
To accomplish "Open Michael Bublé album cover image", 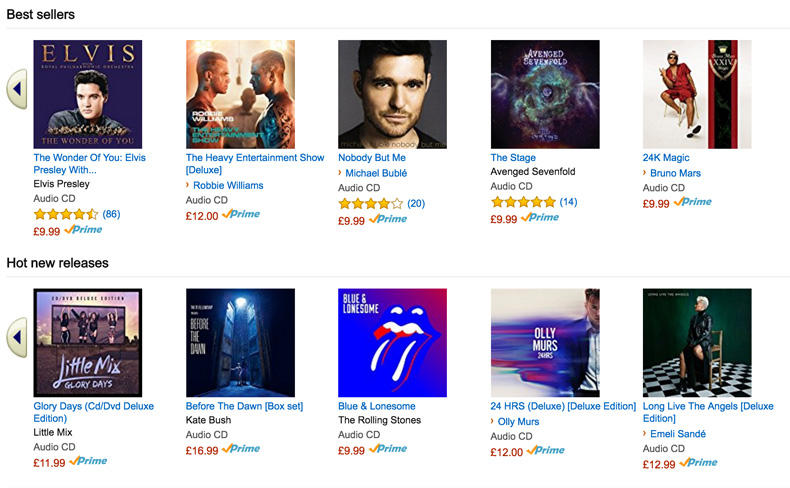I will [392, 94].
